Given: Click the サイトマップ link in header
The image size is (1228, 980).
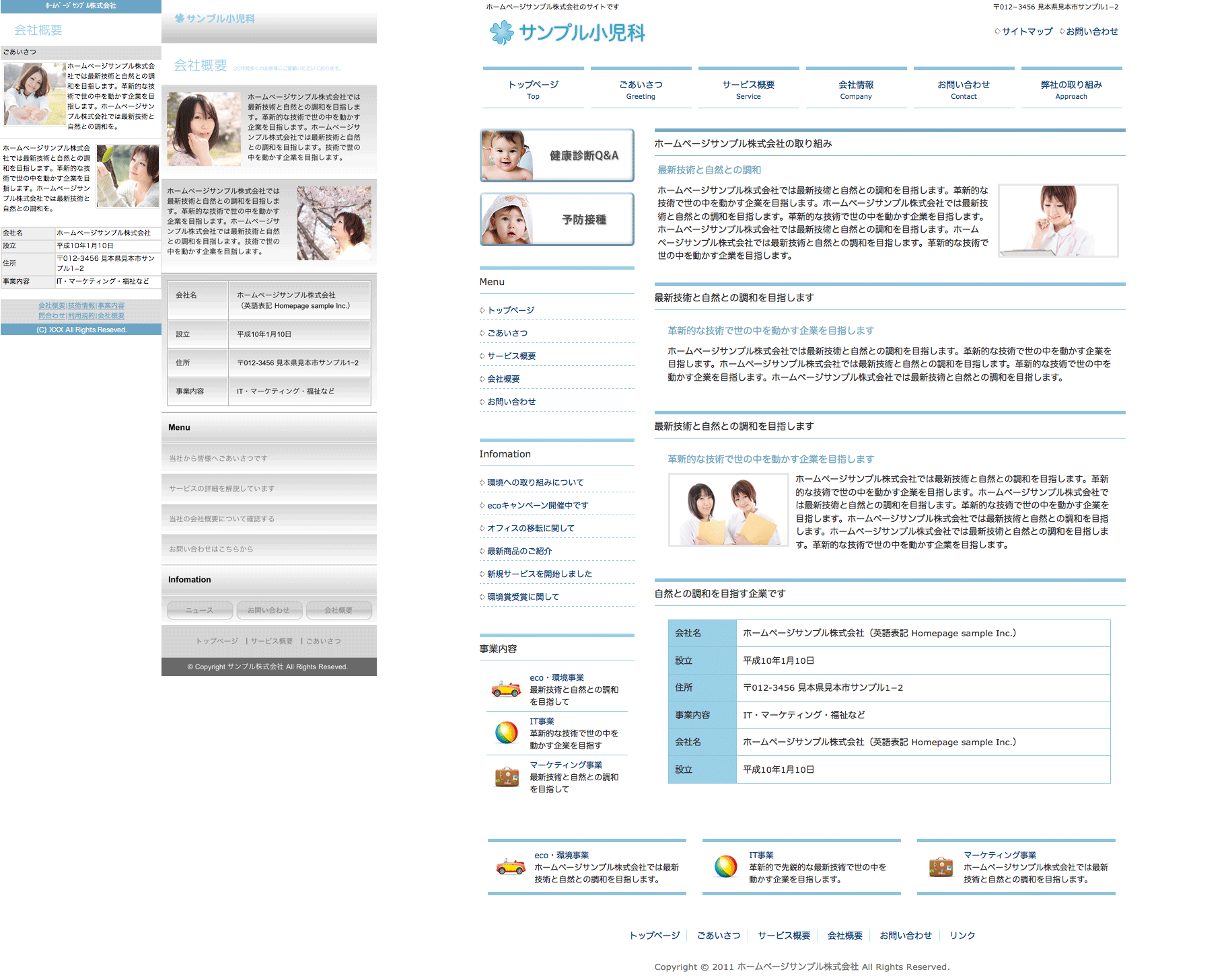Looking at the screenshot, I should pos(1027,32).
